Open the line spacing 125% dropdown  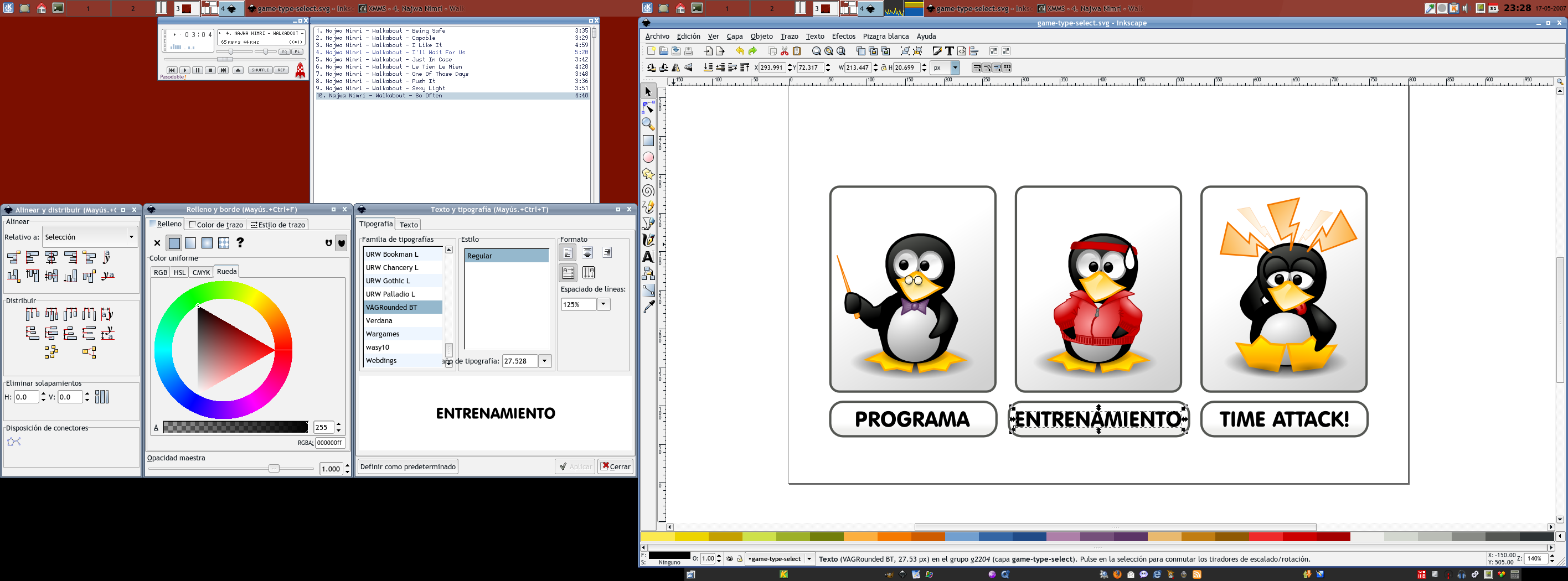[x=603, y=304]
